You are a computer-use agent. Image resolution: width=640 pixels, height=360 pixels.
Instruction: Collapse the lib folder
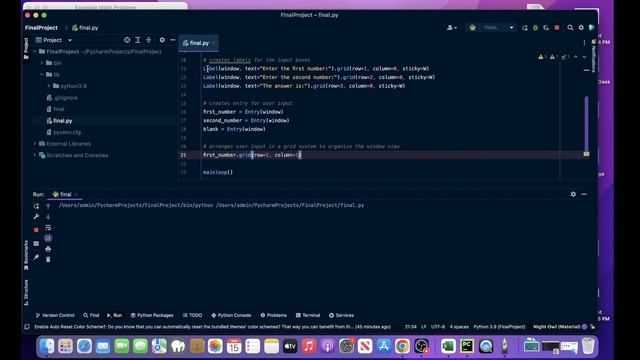click(42, 75)
